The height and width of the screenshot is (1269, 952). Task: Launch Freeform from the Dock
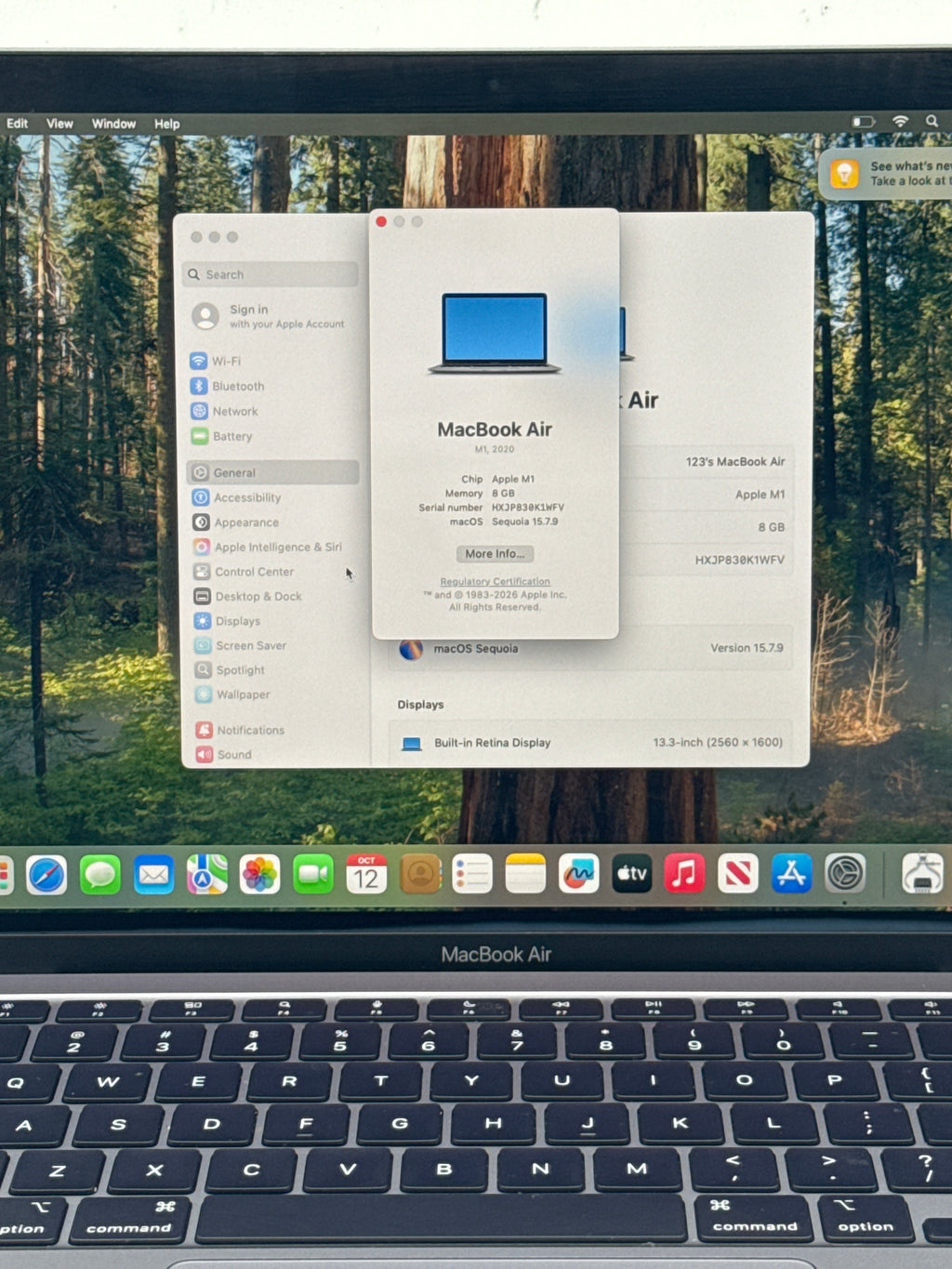[578, 875]
